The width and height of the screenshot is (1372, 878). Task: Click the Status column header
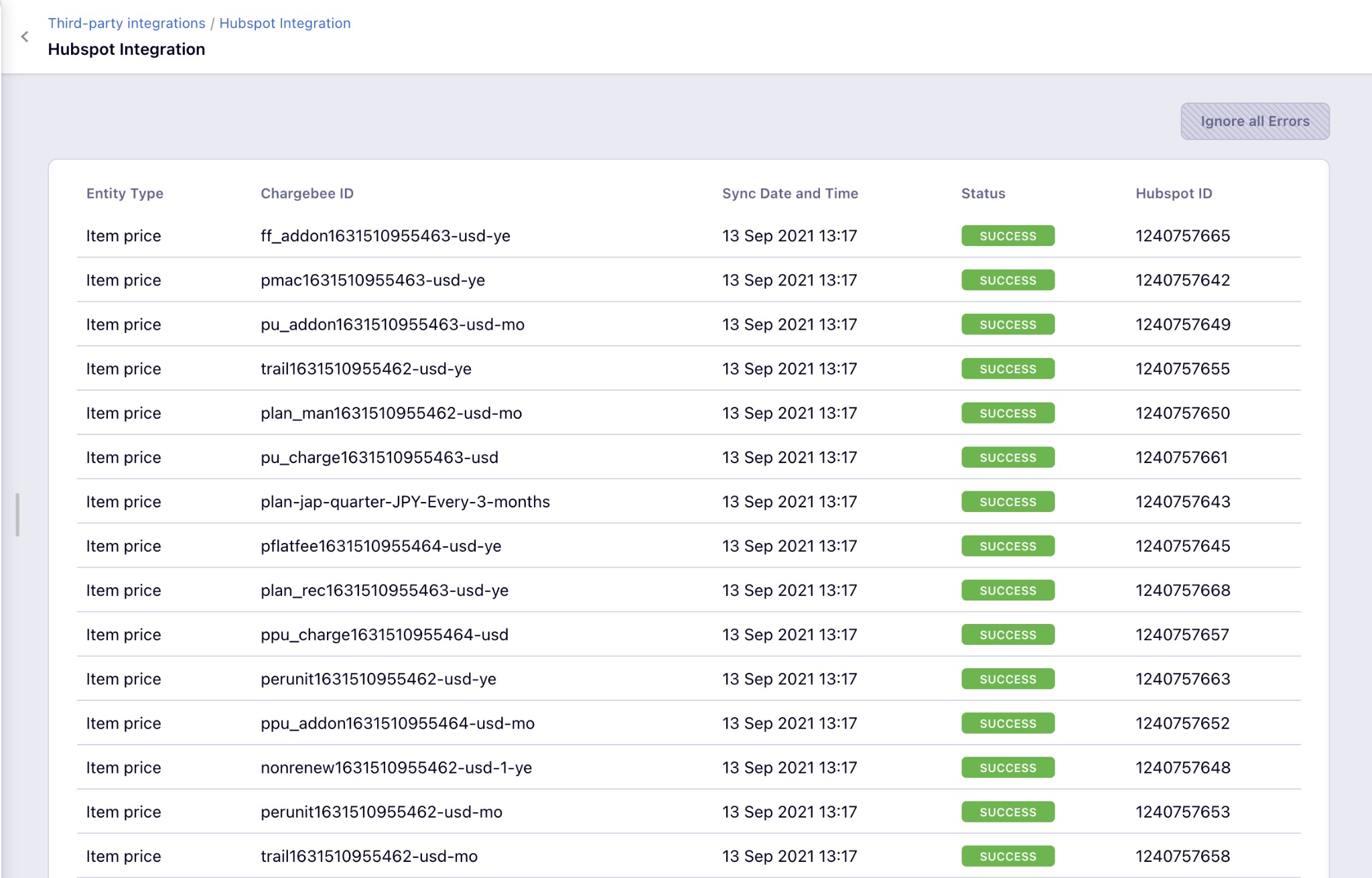pos(983,194)
